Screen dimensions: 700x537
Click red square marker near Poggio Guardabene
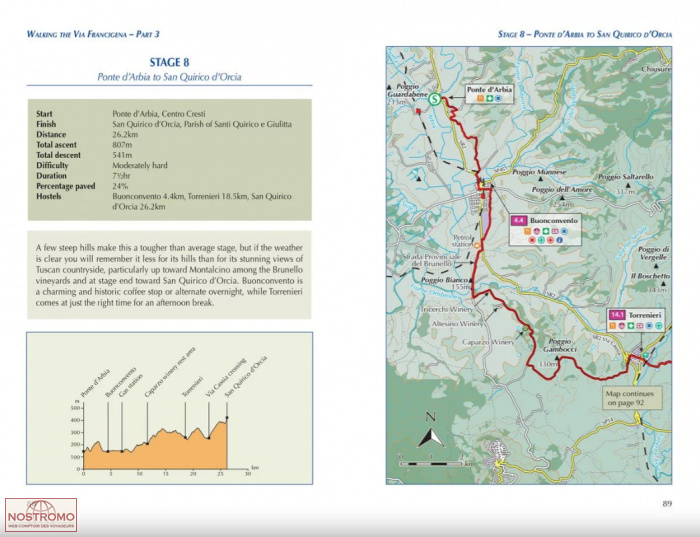pyautogui.click(x=418, y=111)
